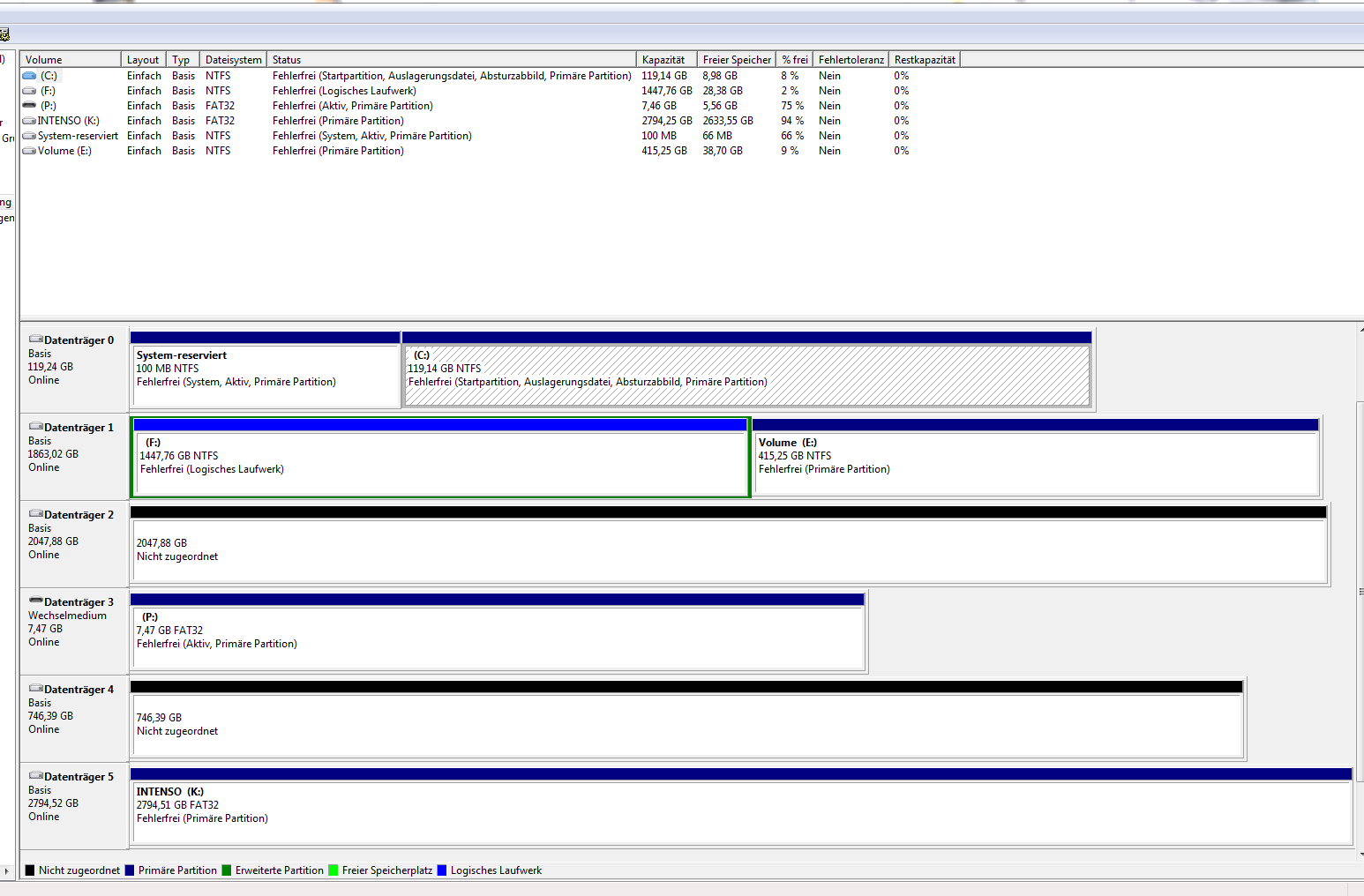The height and width of the screenshot is (896, 1364).
Task: Click the black Nicht zugeordnet legend swatch
Action: tap(30, 870)
